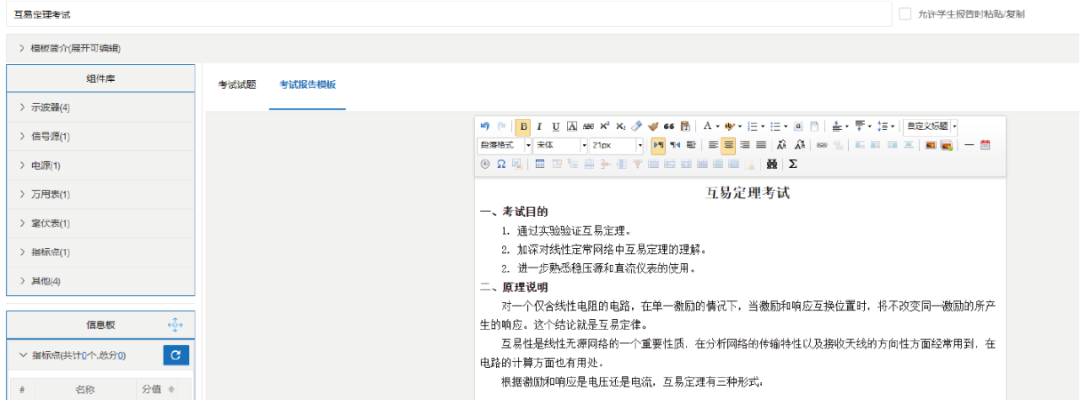The width and height of the screenshot is (1080, 400).
Task: Apply underline formatting
Action: (x=555, y=127)
